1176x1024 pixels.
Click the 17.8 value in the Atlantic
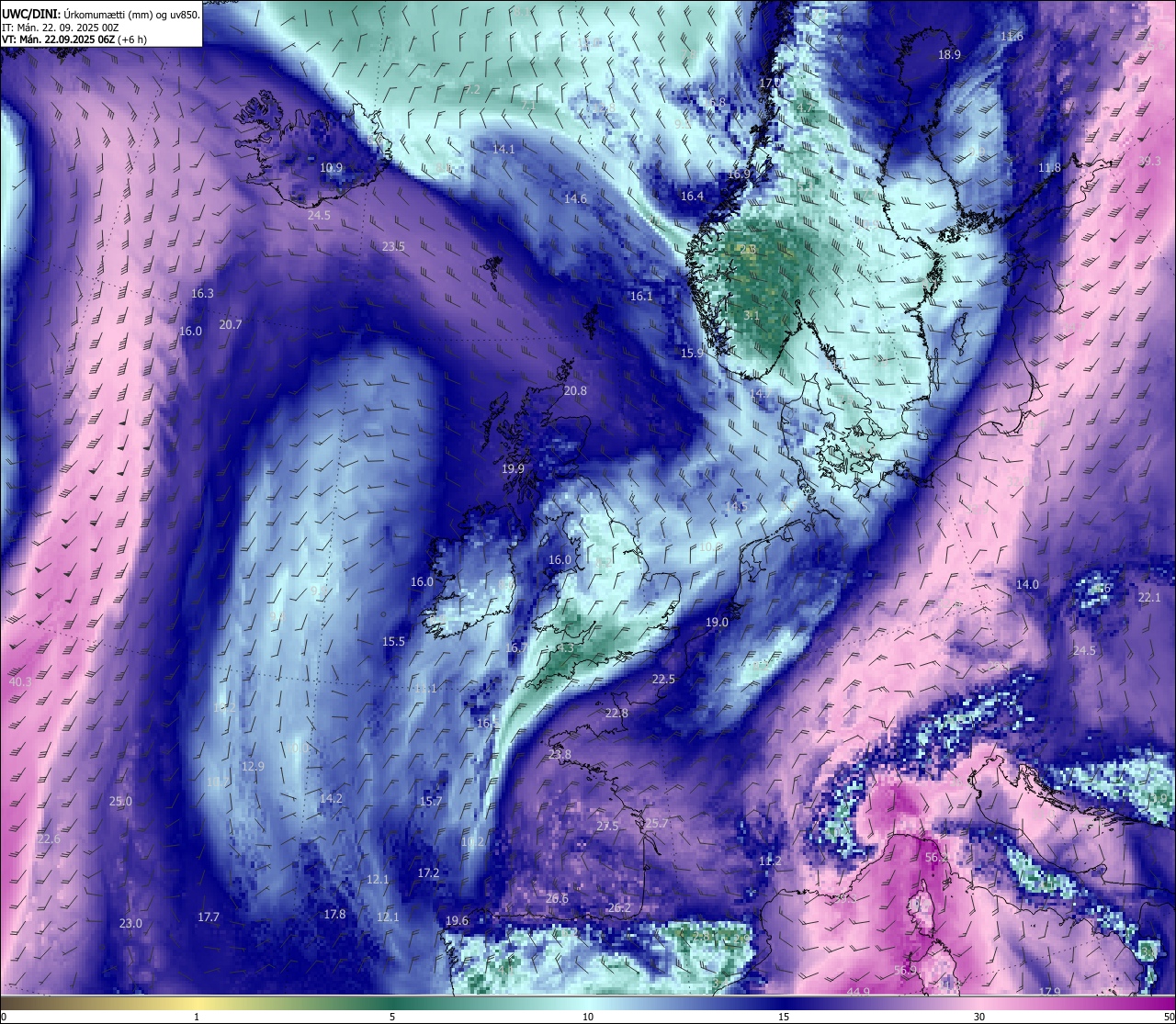334,914
